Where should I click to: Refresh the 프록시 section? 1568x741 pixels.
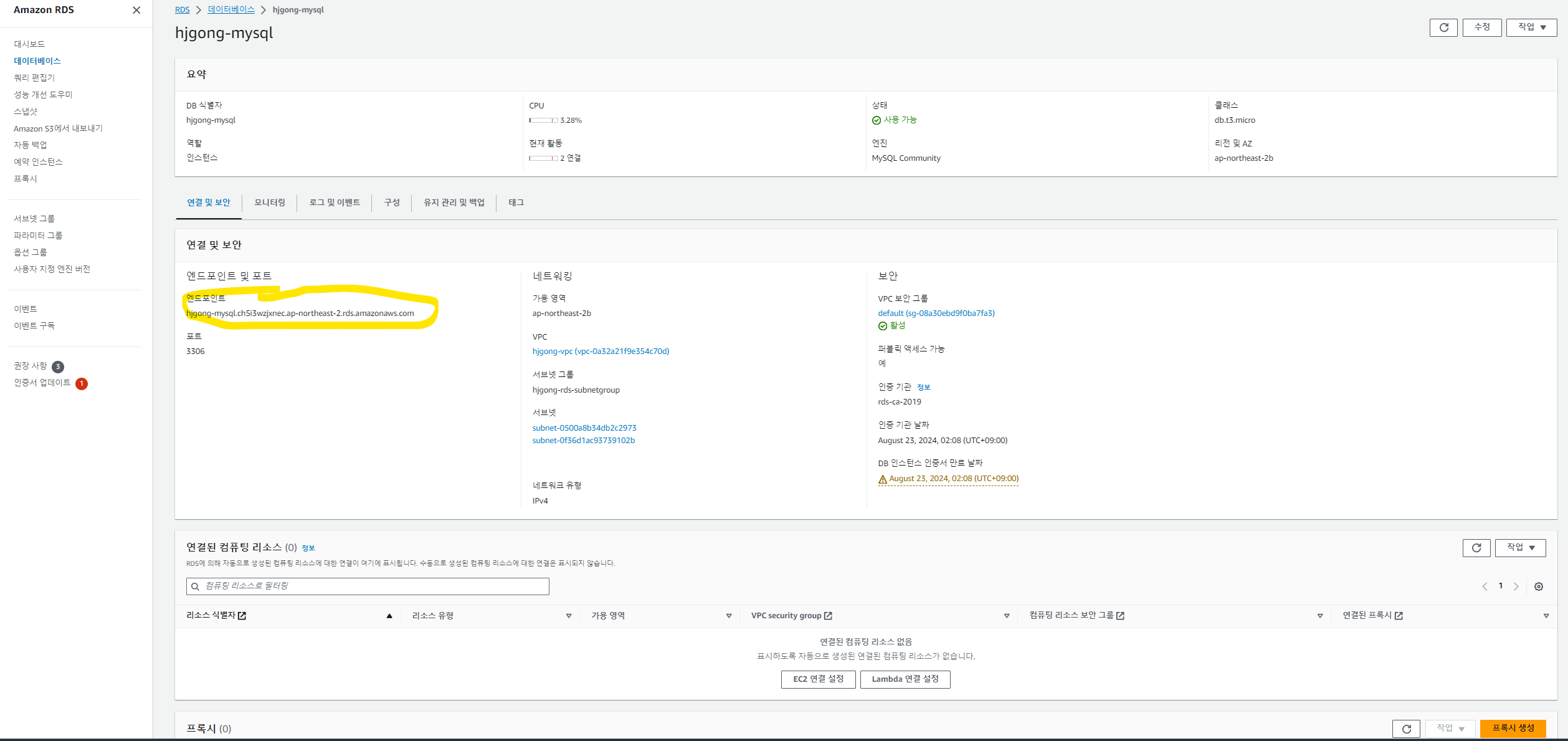1406,729
